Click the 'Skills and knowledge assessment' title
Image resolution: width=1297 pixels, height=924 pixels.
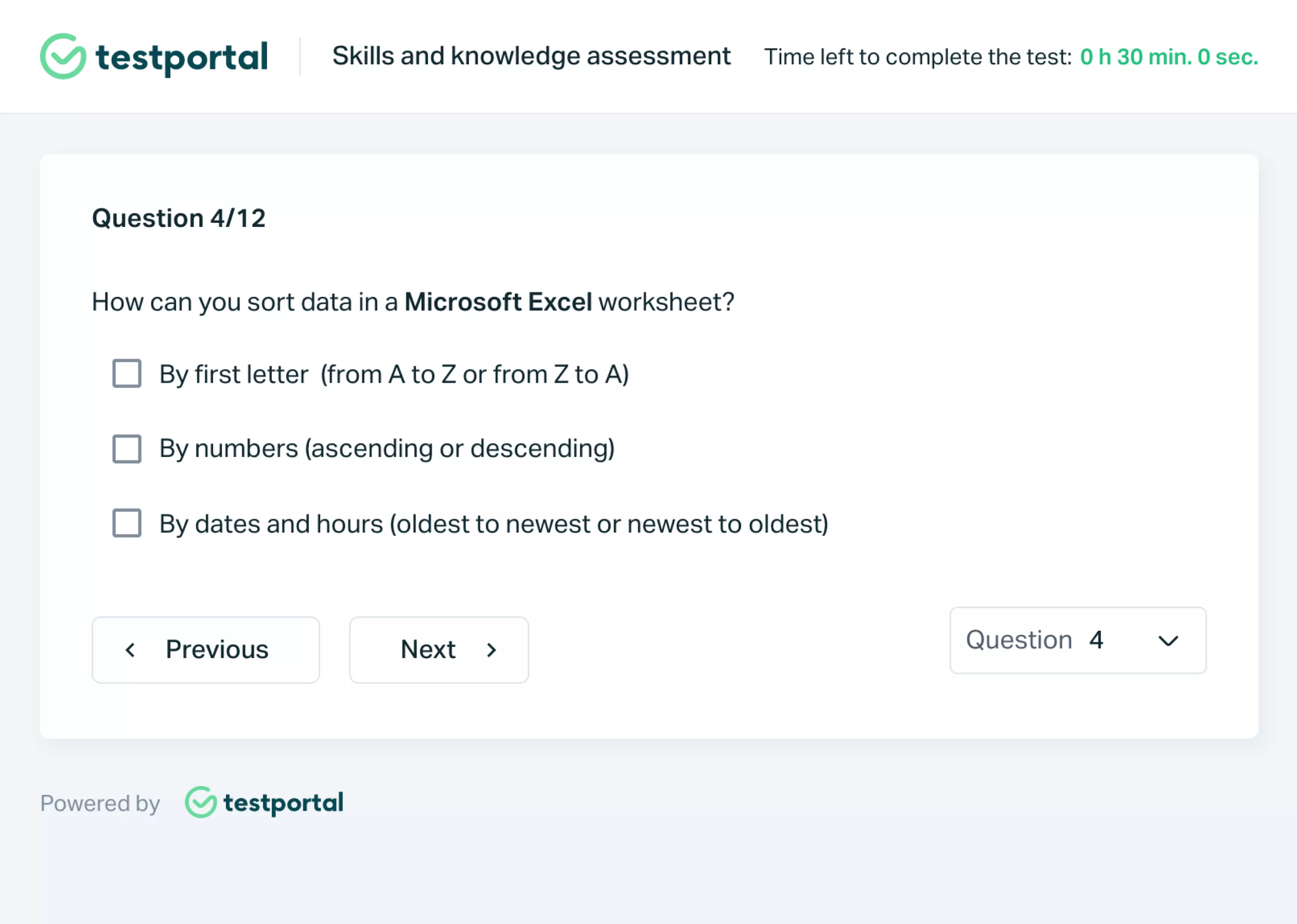(x=532, y=56)
